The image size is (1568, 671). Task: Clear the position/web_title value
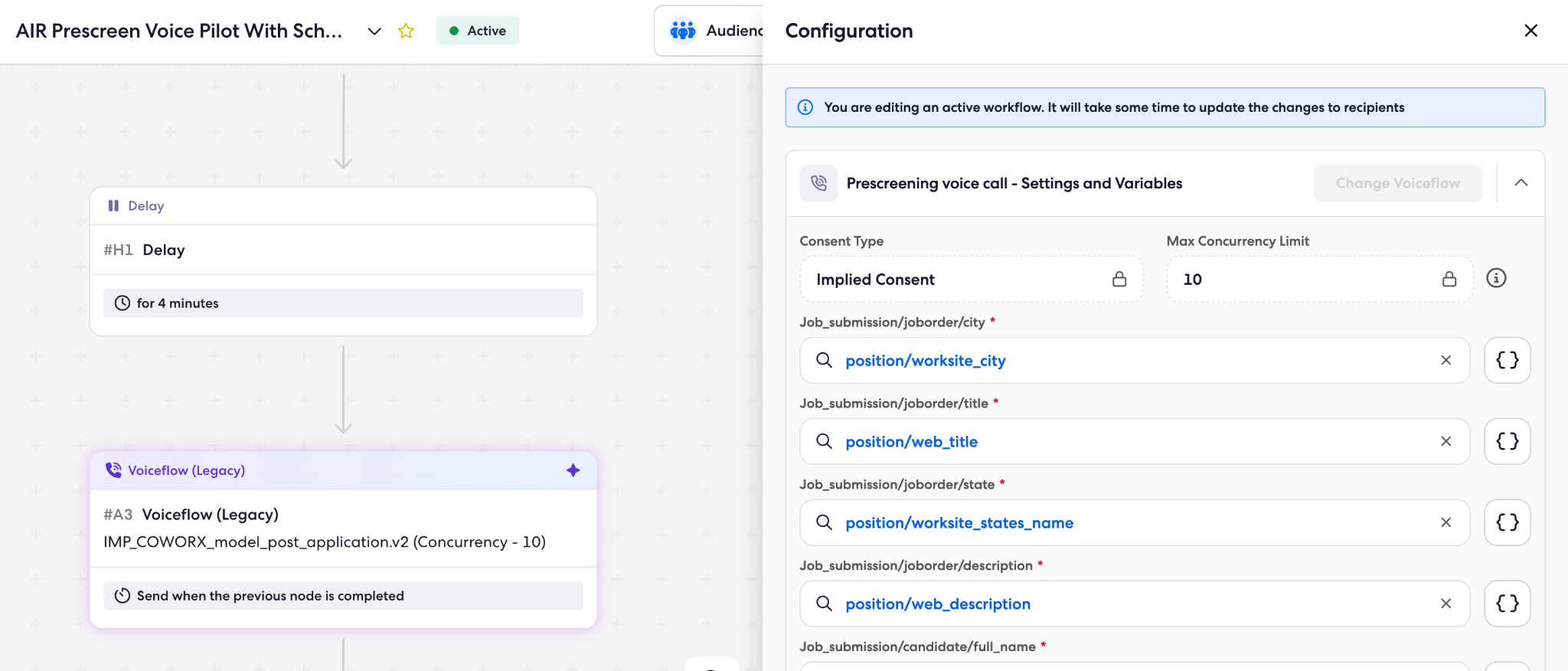tap(1446, 441)
